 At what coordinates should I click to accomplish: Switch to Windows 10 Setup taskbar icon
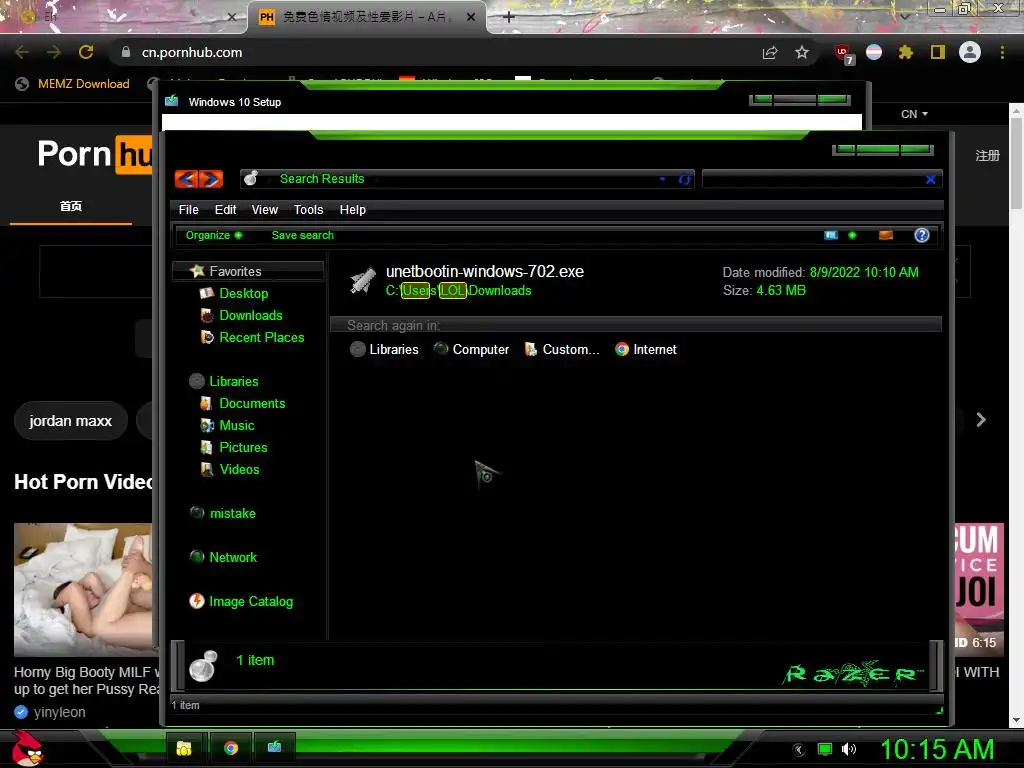tap(274, 748)
